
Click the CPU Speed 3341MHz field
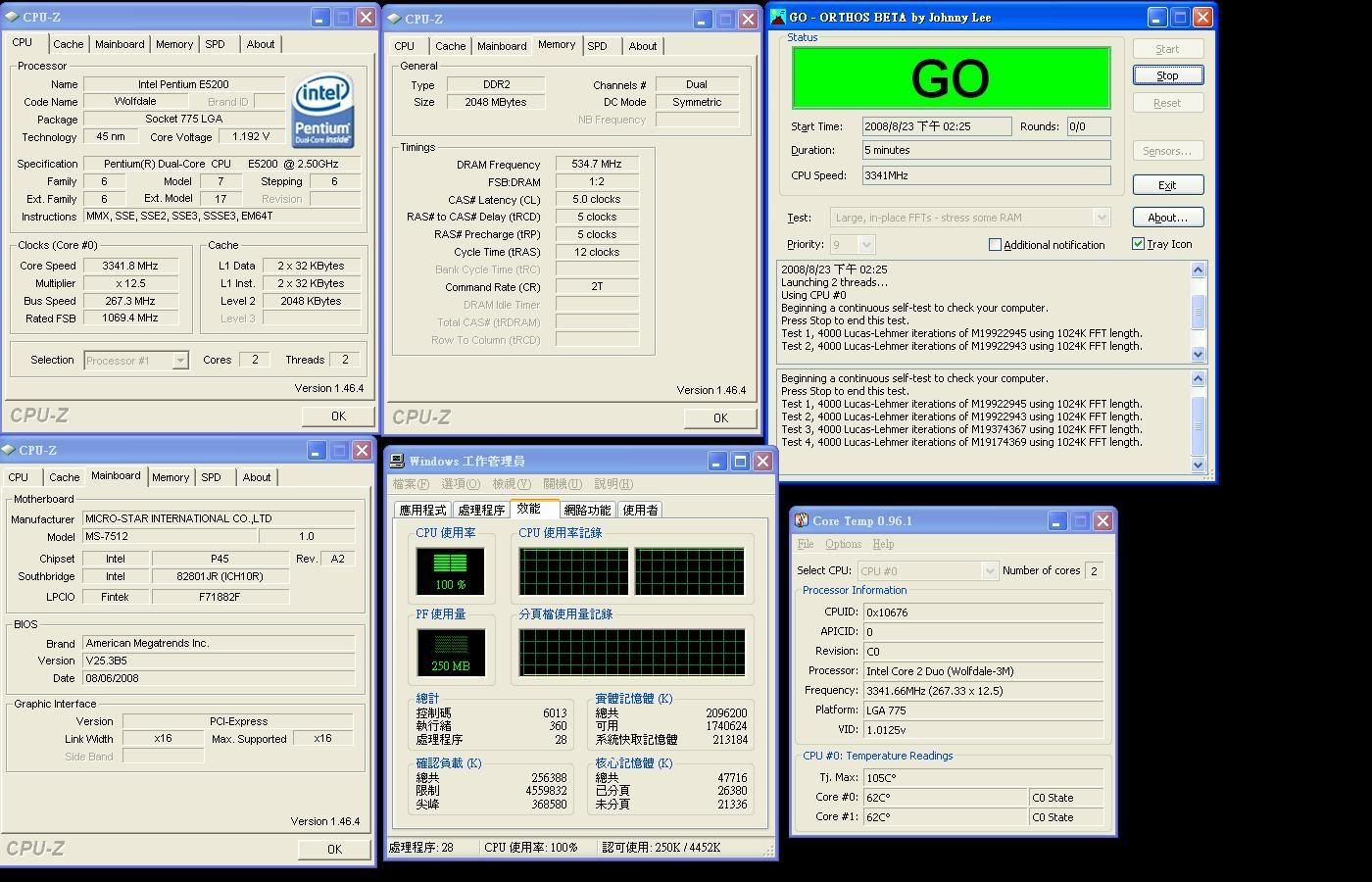[x=986, y=175]
